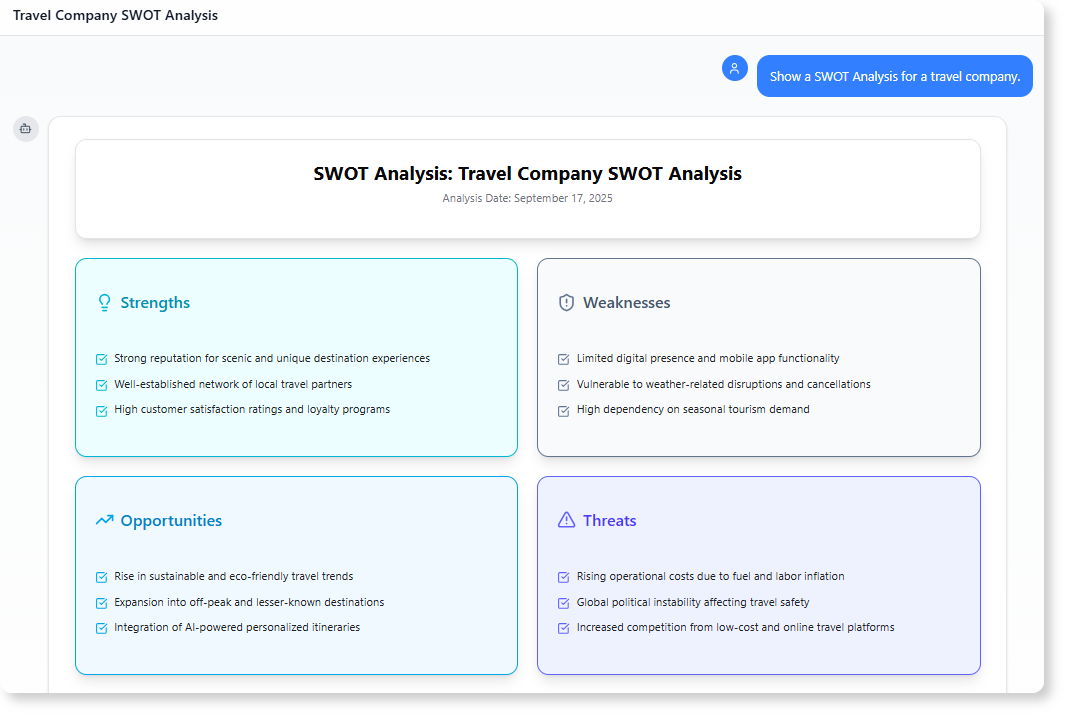
Task: Click the check icon next to "Vulnerable to weather-related disruptions"
Action: tap(563, 384)
